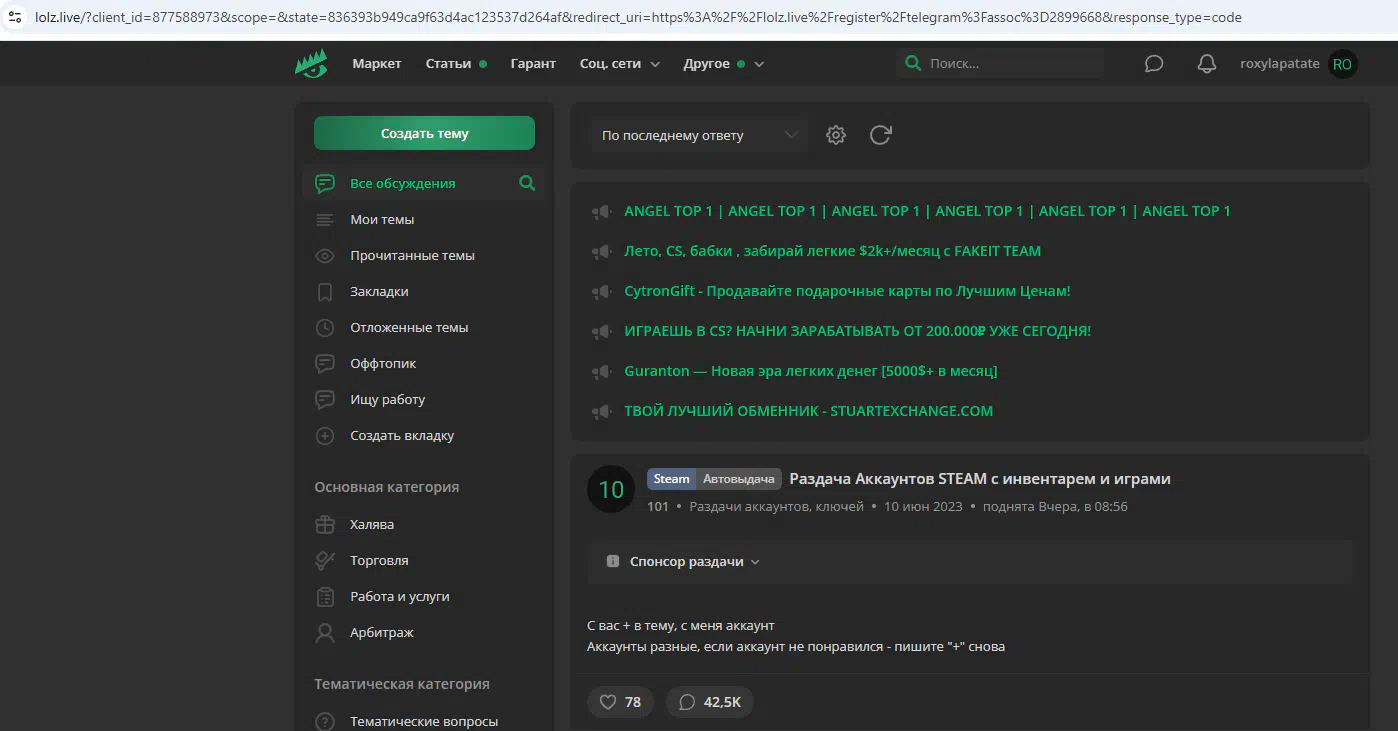Click the Тематическая категория heading
This screenshot has width=1398, height=731.
click(402, 684)
